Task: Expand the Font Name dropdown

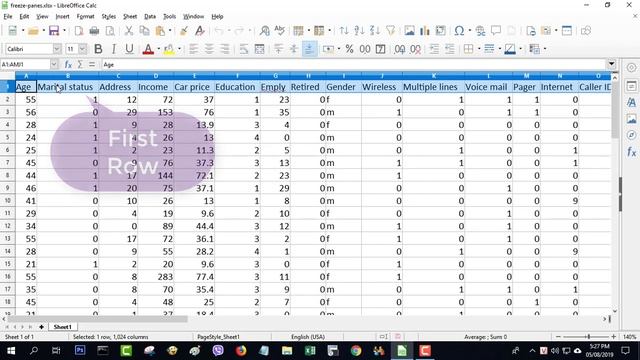Action: pyautogui.click(x=57, y=49)
